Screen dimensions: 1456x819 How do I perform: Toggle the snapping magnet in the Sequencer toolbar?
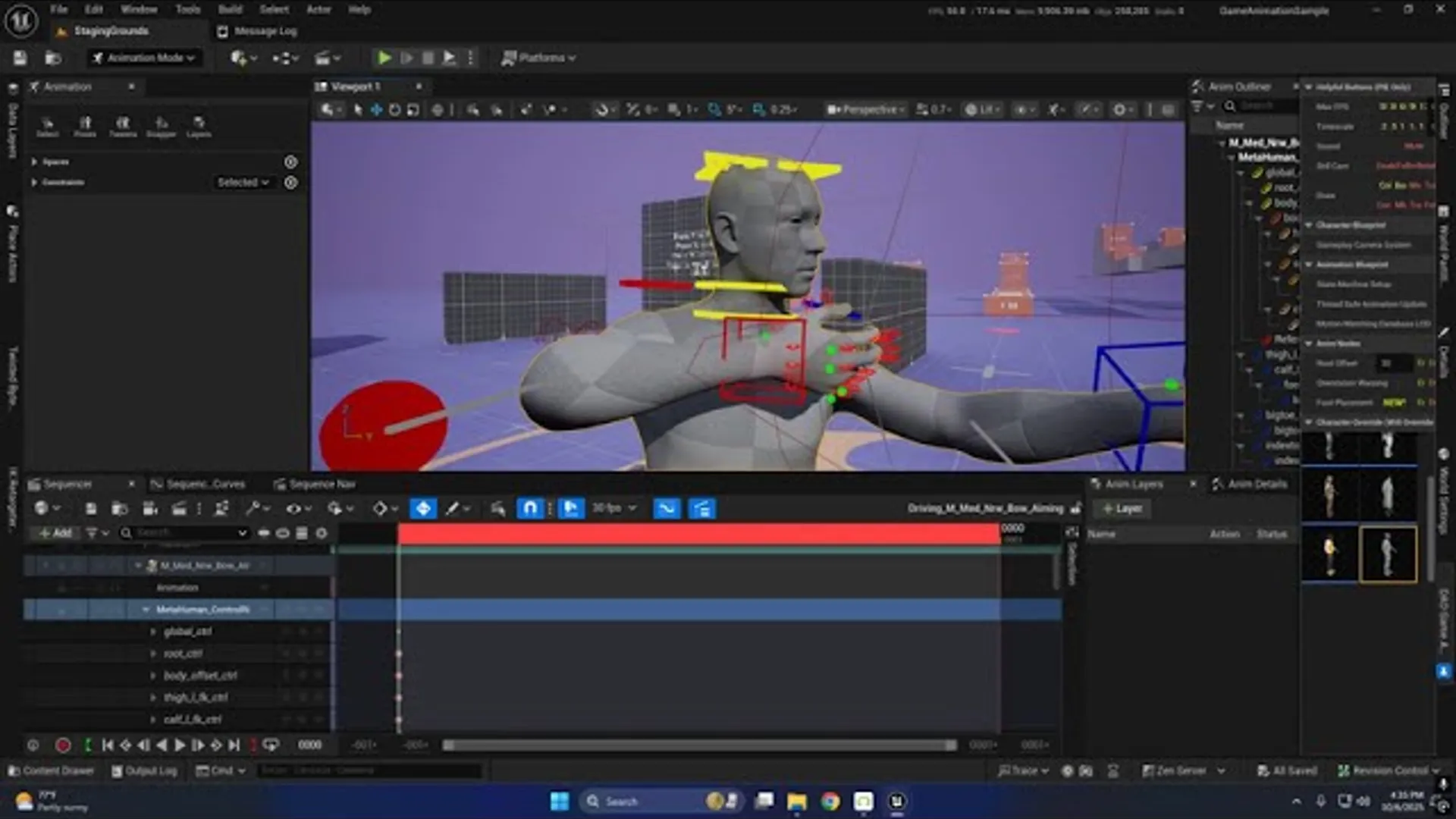tap(529, 508)
